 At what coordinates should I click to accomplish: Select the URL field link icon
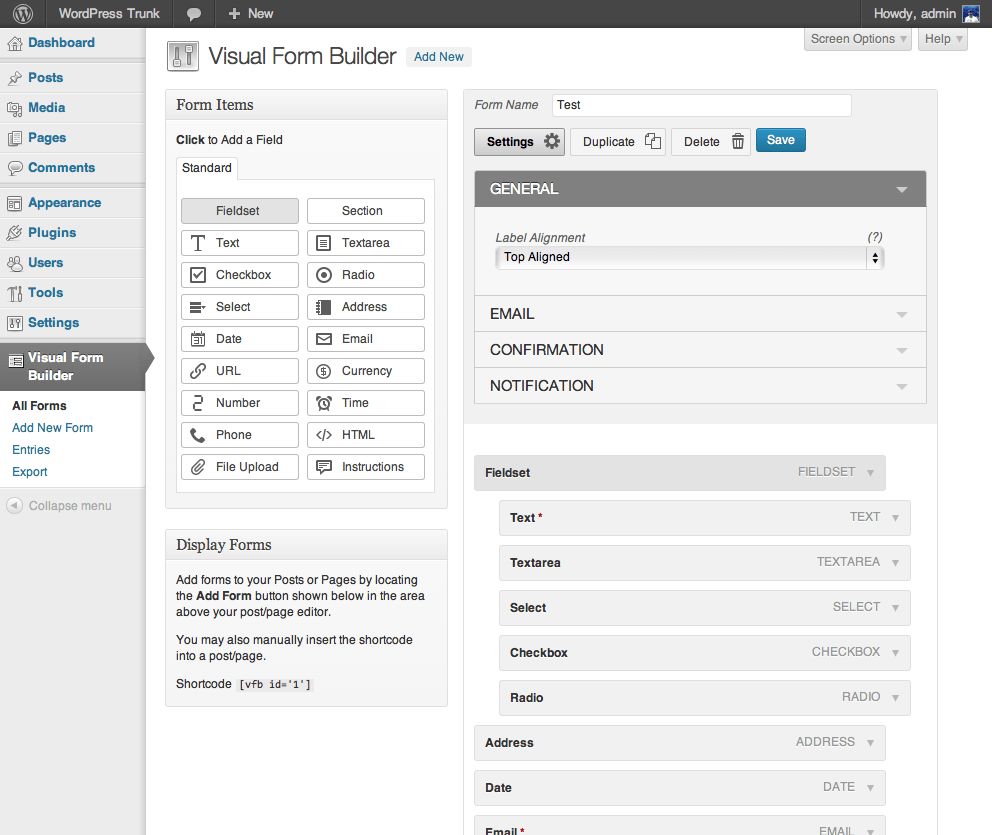200,371
